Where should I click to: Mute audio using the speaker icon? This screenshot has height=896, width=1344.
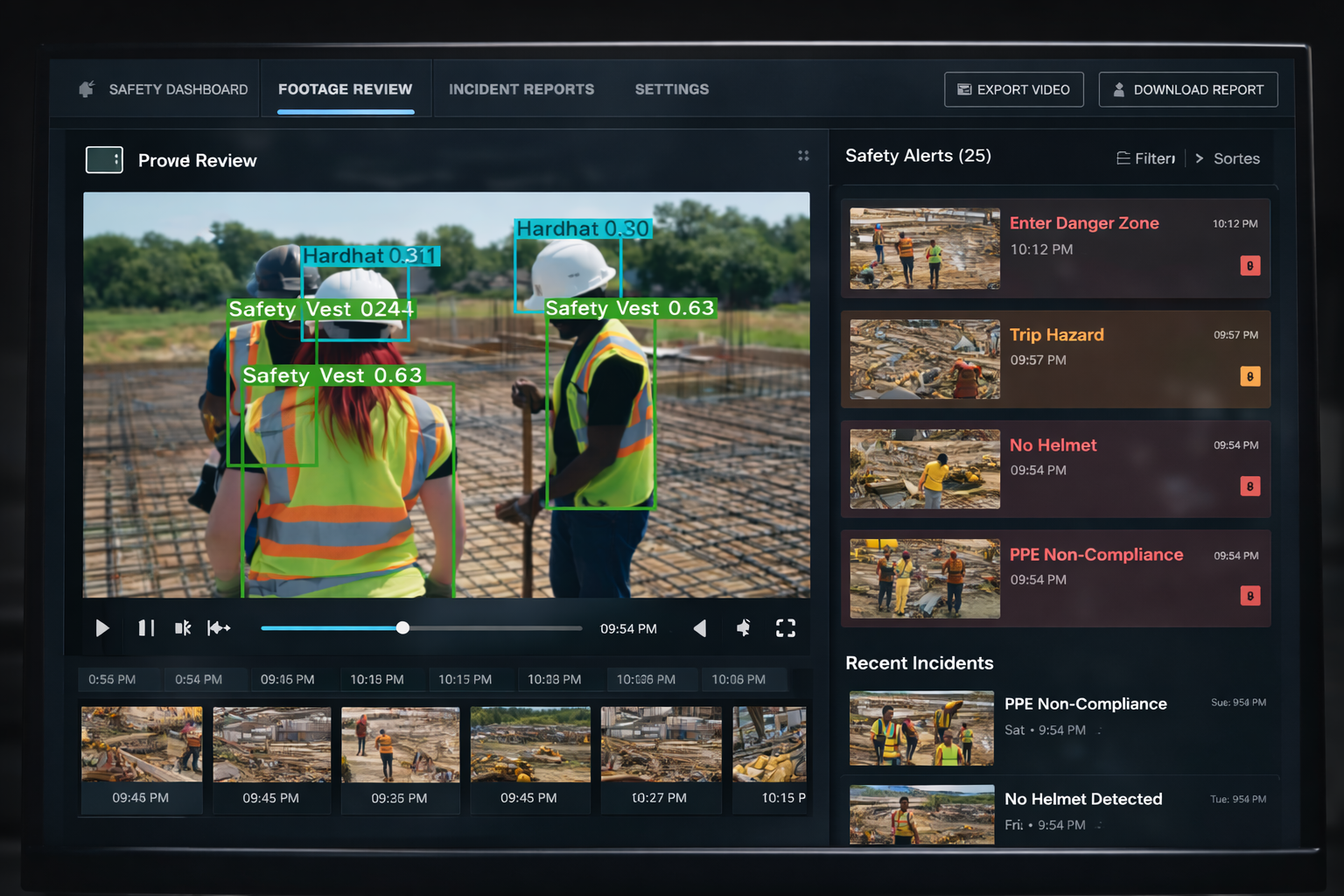tap(743, 627)
